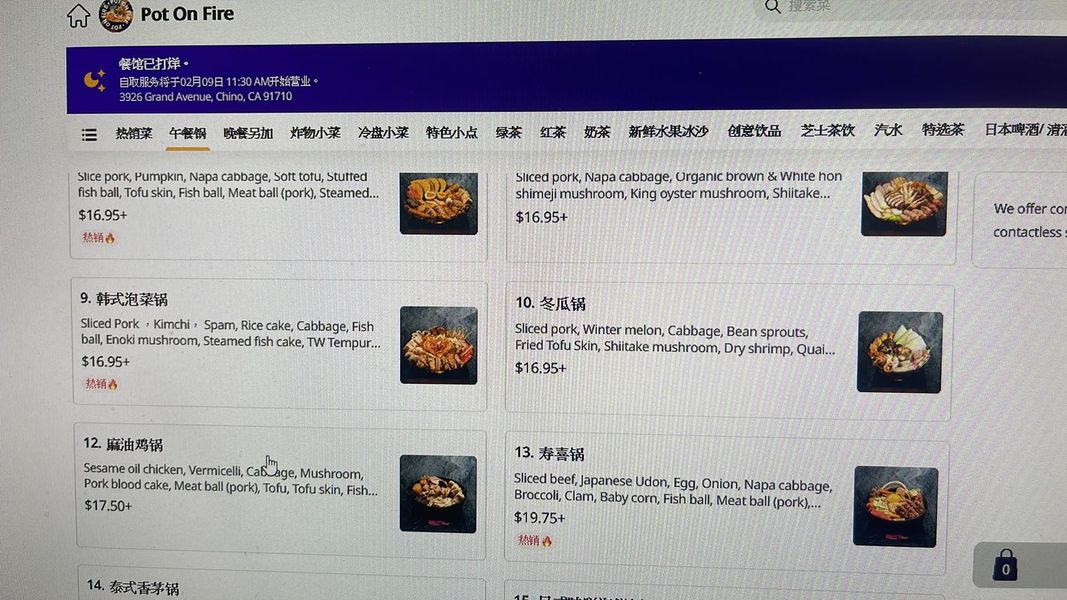
Task: Click the search magnifier icon
Action: pos(772,7)
